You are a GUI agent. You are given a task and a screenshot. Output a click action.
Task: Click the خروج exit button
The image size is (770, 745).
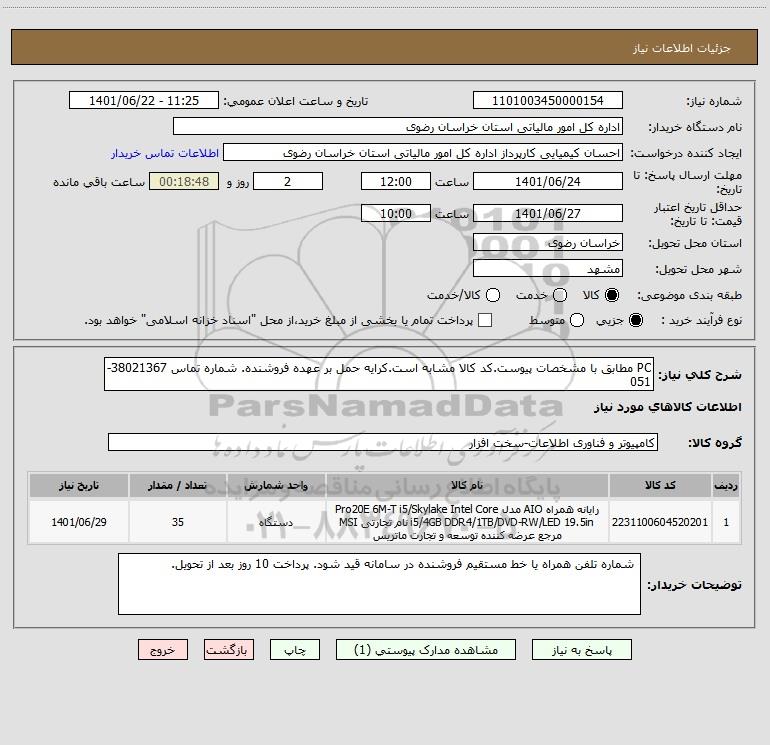(x=163, y=650)
